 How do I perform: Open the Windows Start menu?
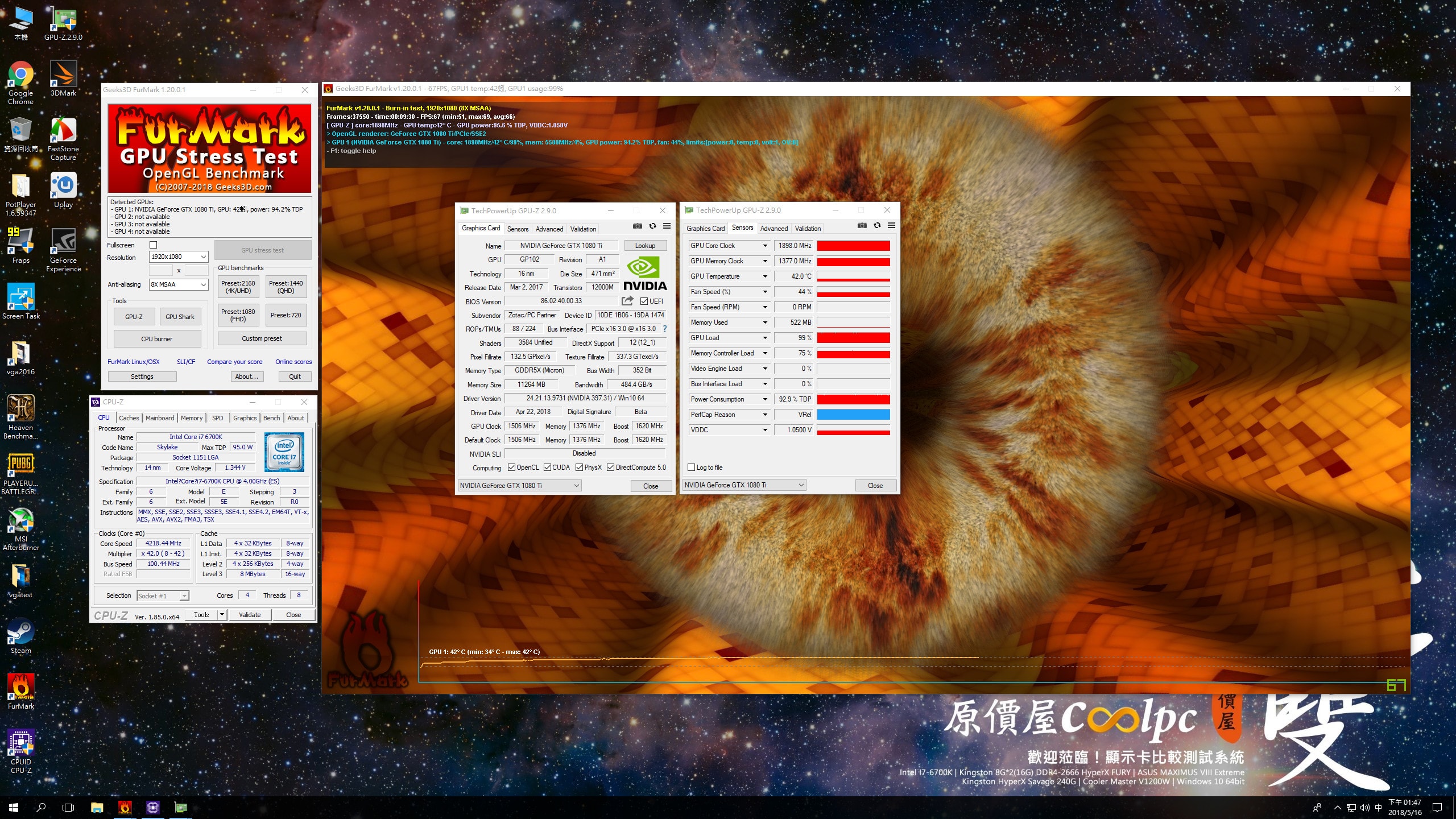click(x=14, y=807)
